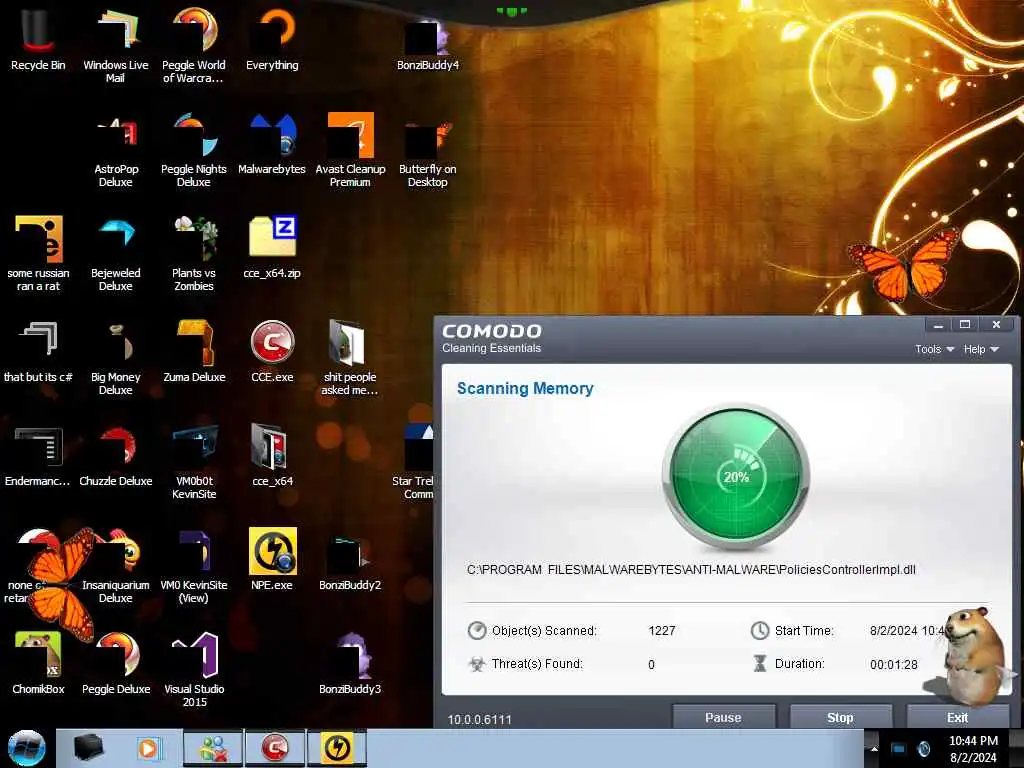
Task: Select VM0 KevinSite (View) icon
Action: point(193,566)
